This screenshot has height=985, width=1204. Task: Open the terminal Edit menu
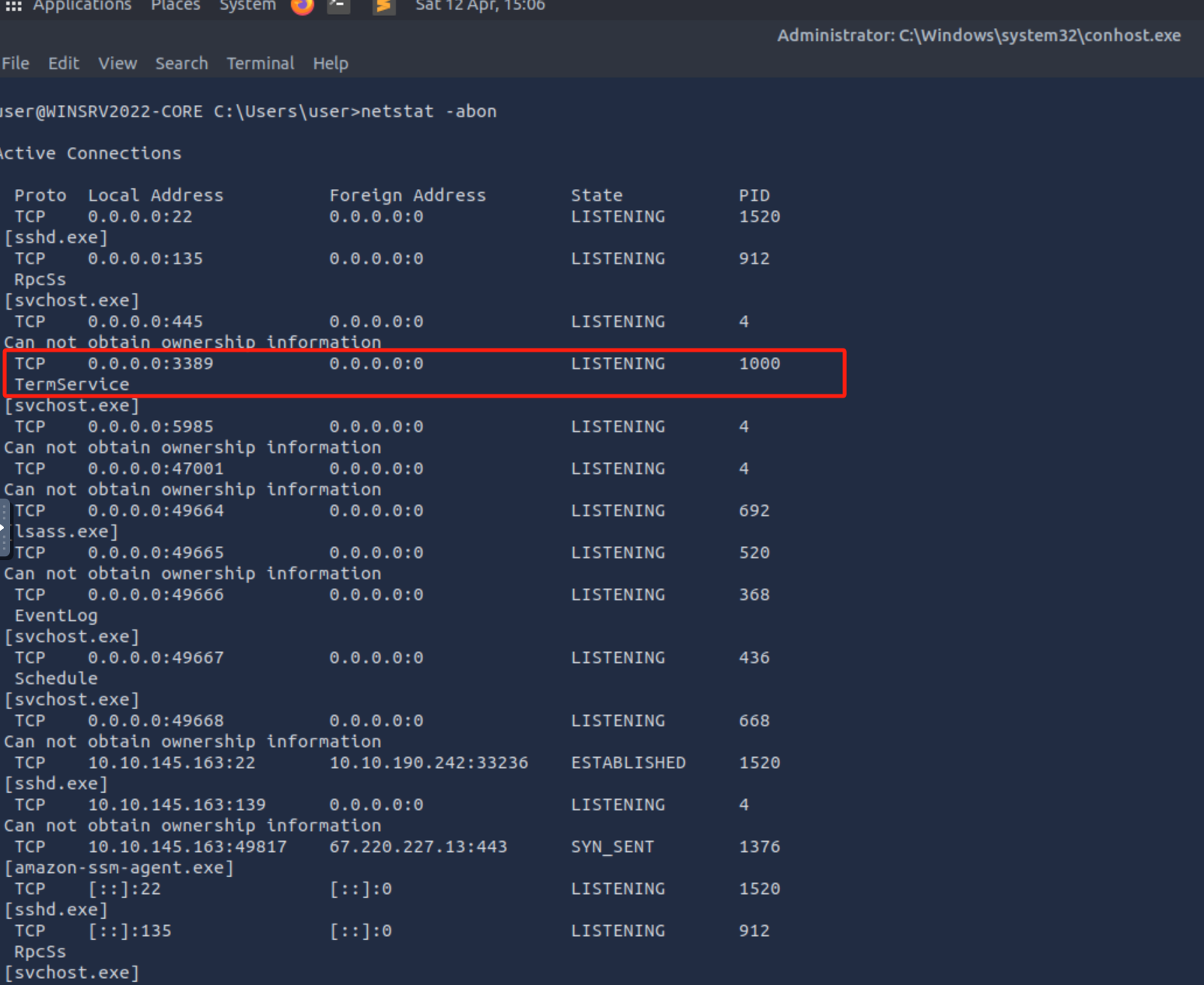(x=64, y=63)
